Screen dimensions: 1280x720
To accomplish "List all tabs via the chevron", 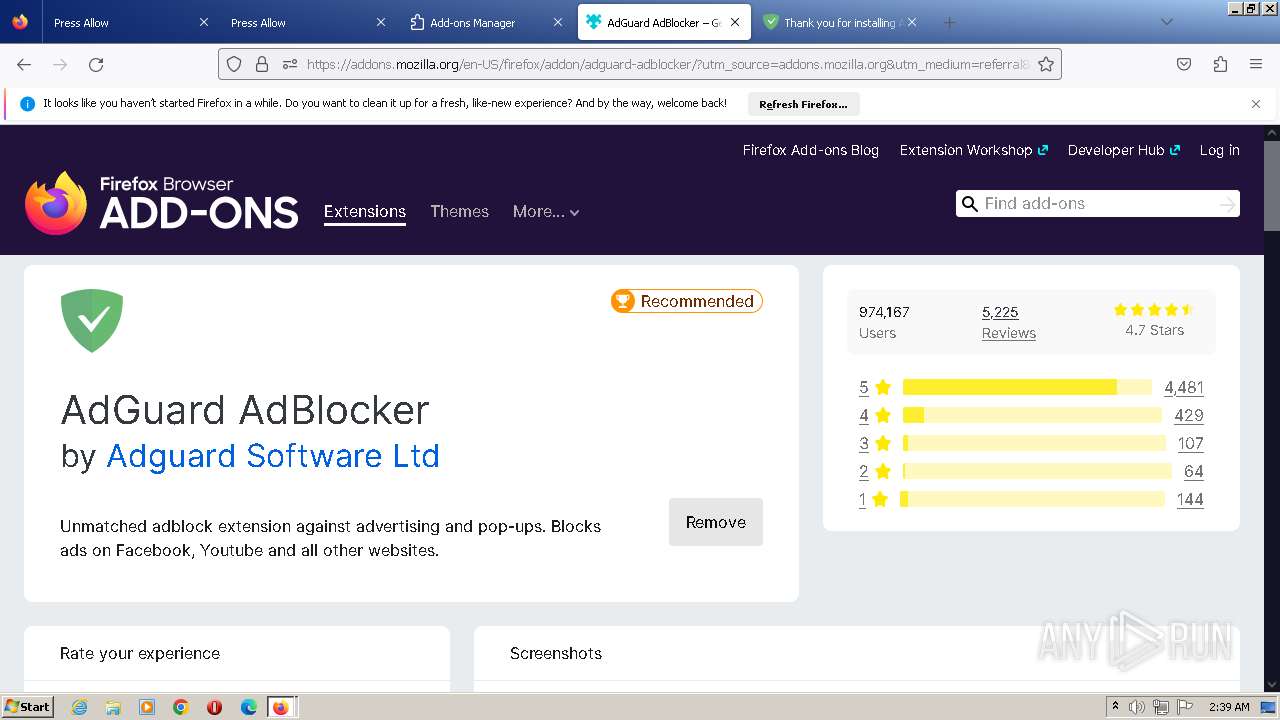I will (x=1166, y=22).
